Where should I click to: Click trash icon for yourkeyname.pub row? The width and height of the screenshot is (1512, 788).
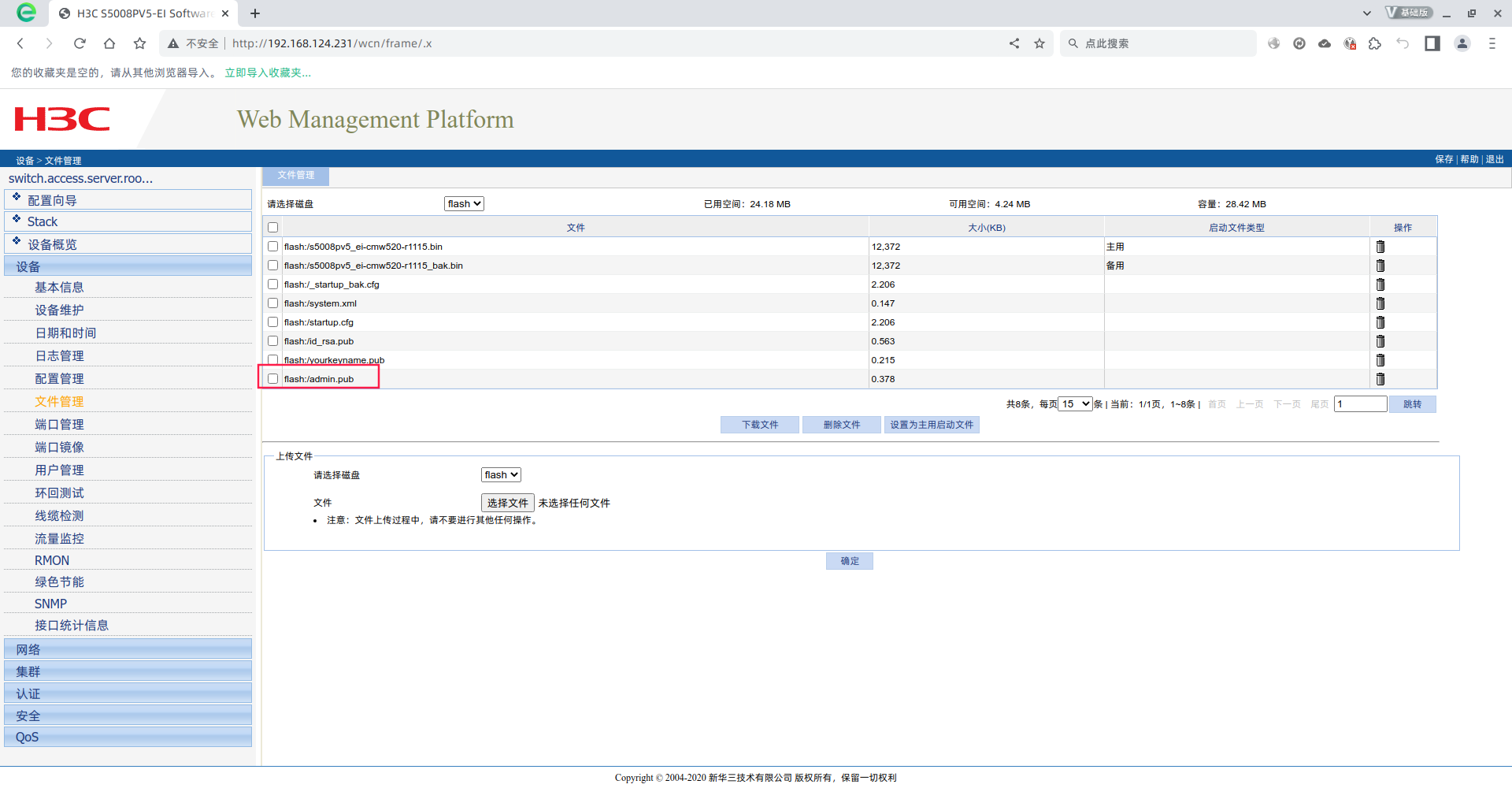pyautogui.click(x=1380, y=360)
